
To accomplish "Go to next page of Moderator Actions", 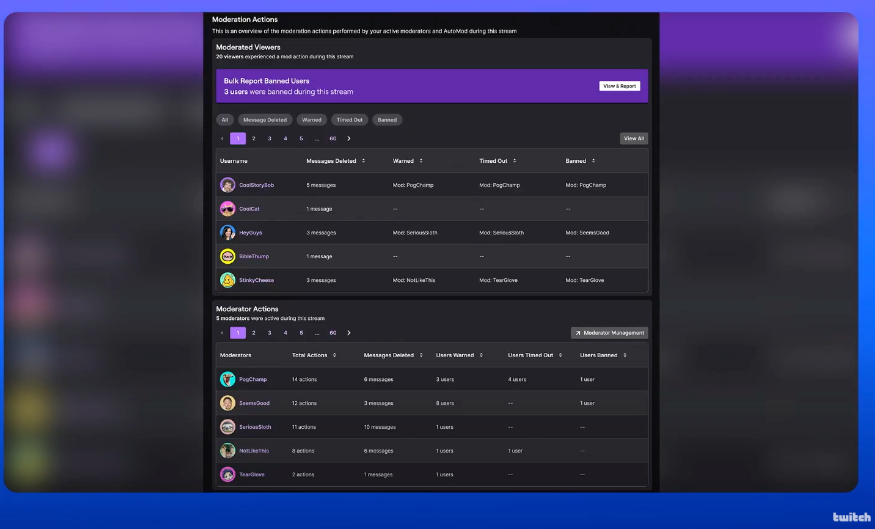I will (349, 333).
